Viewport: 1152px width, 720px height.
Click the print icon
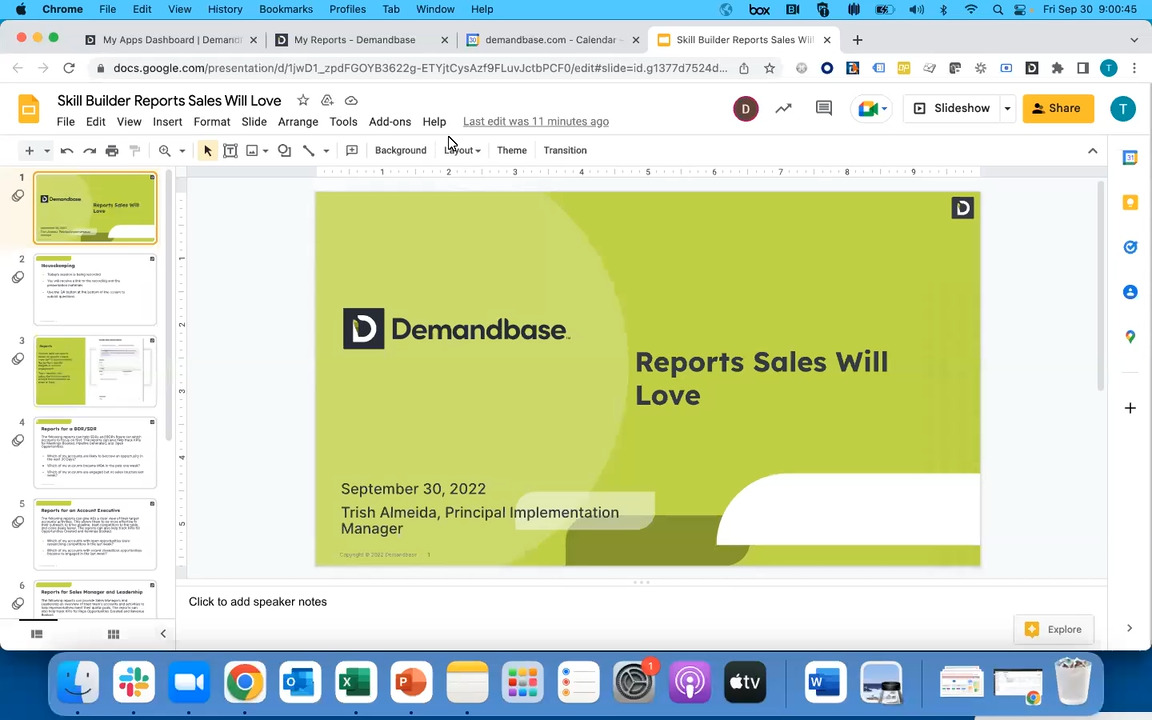tap(112, 151)
